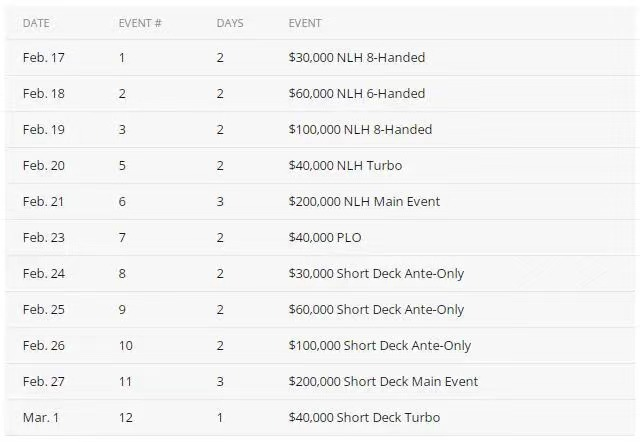This screenshot has height=442, width=640.
Task: Click event number 12 cell
Action: [x=125, y=418]
